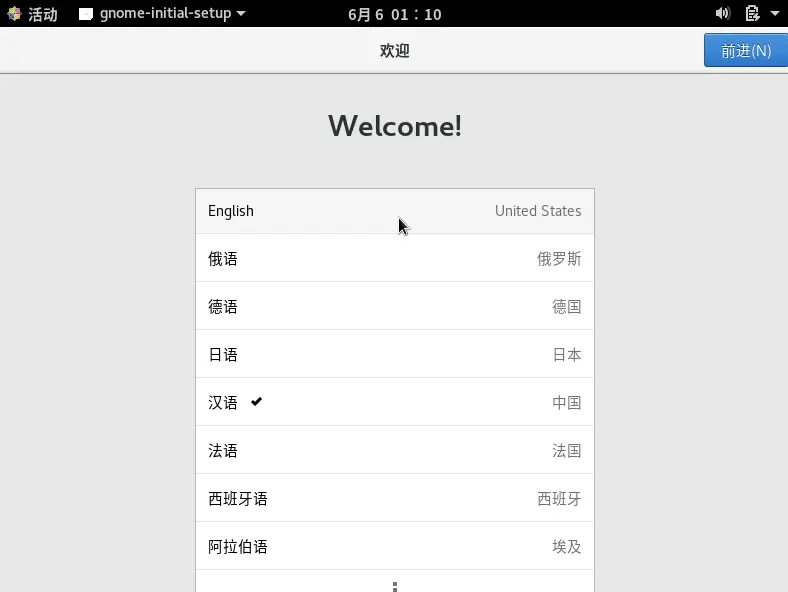Image resolution: width=788 pixels, height=592 pixels.
Task: Click the 西班牙 region label
Action: click(559, 499)
